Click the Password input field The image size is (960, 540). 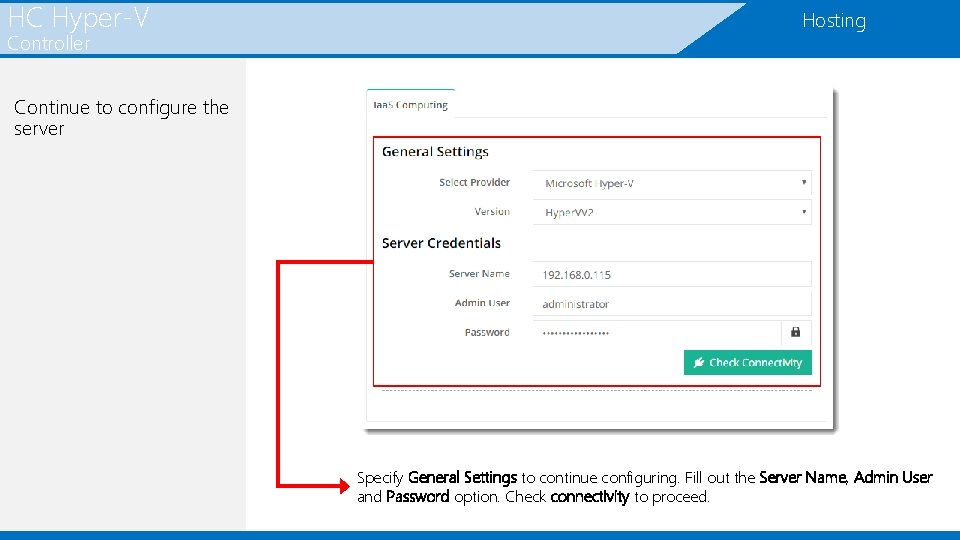656,332
